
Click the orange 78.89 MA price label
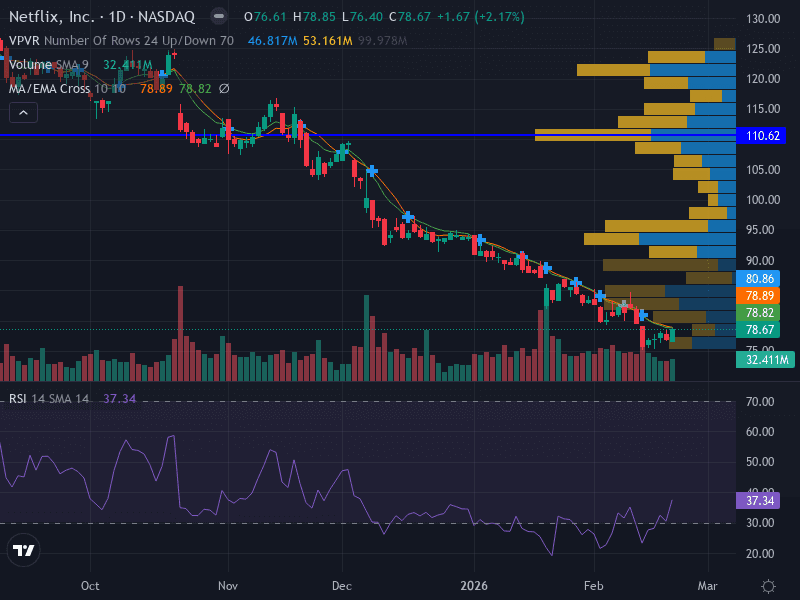(759, 295)
